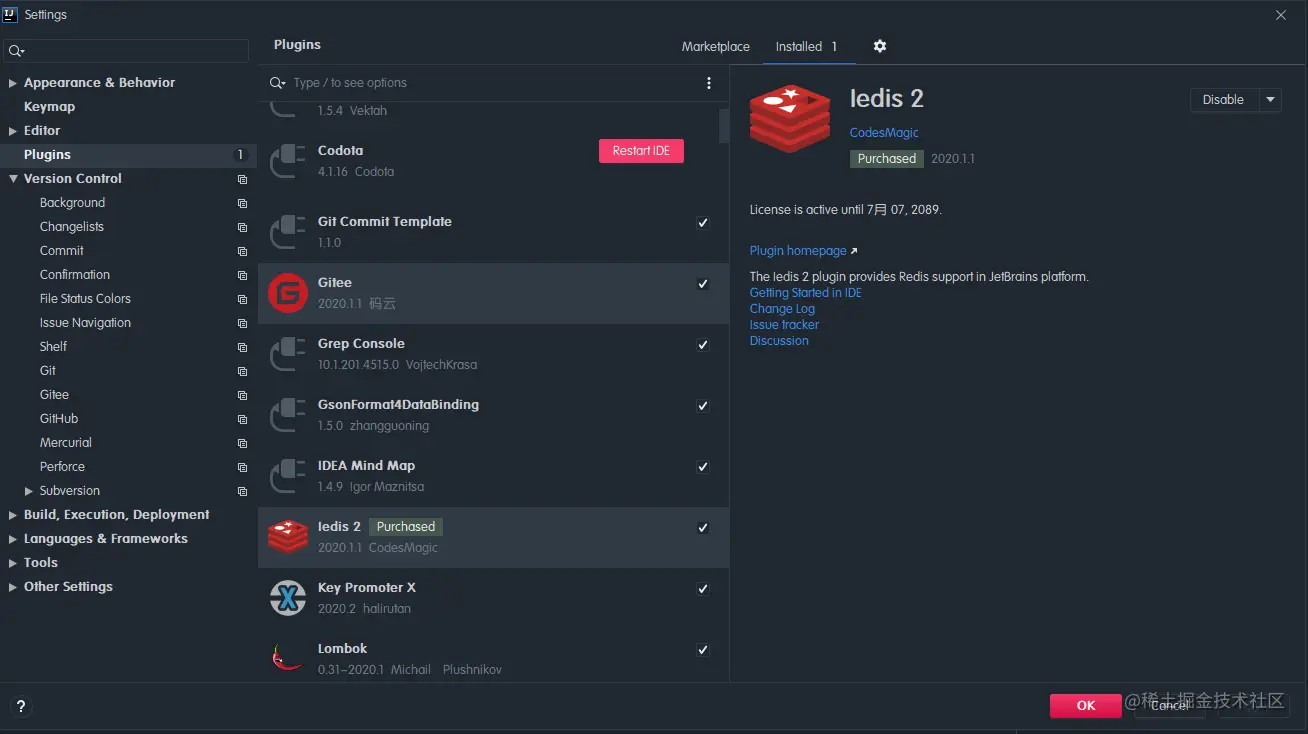
Task: Click project-level icon beside Commit
Action: [x=242, y=251]
